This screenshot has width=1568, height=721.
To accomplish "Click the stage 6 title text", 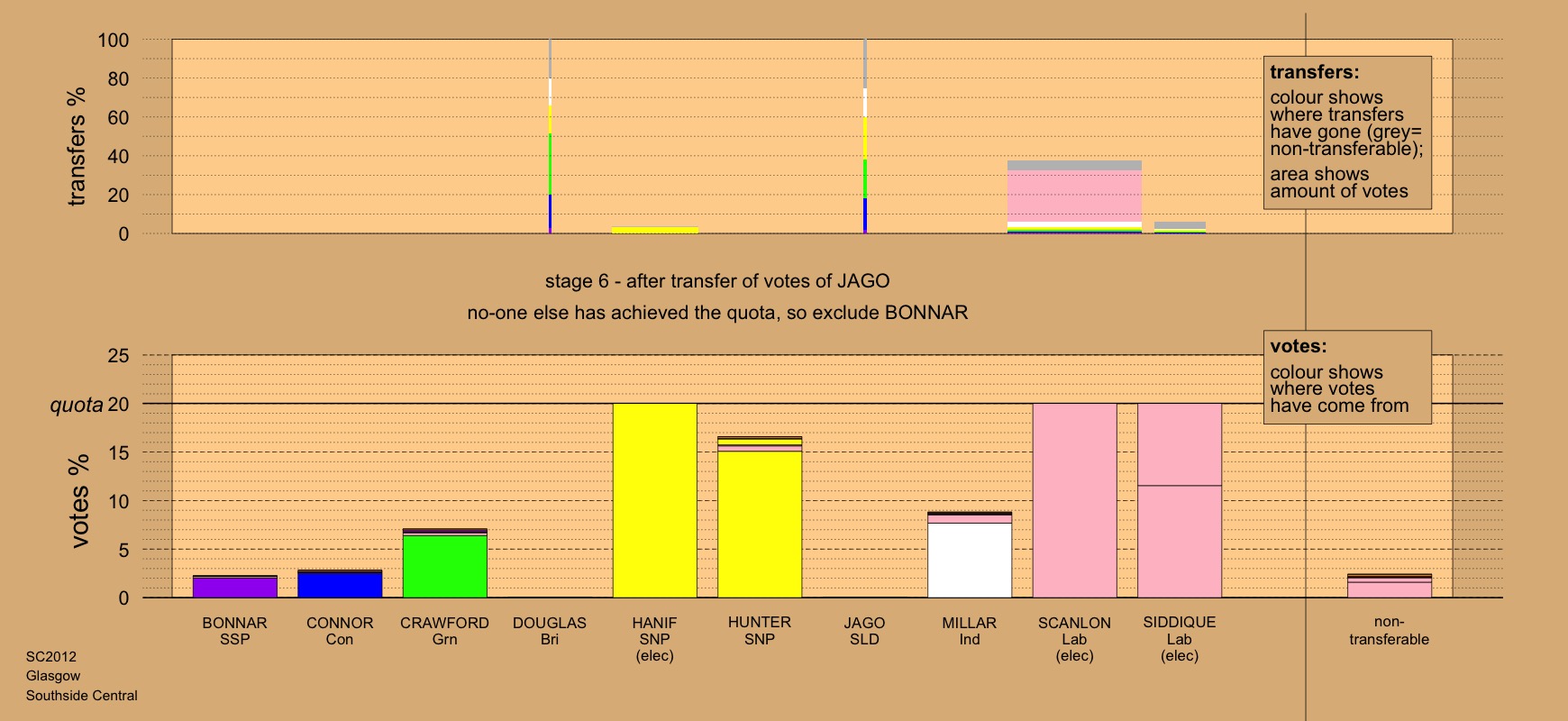I will (717, 281).
